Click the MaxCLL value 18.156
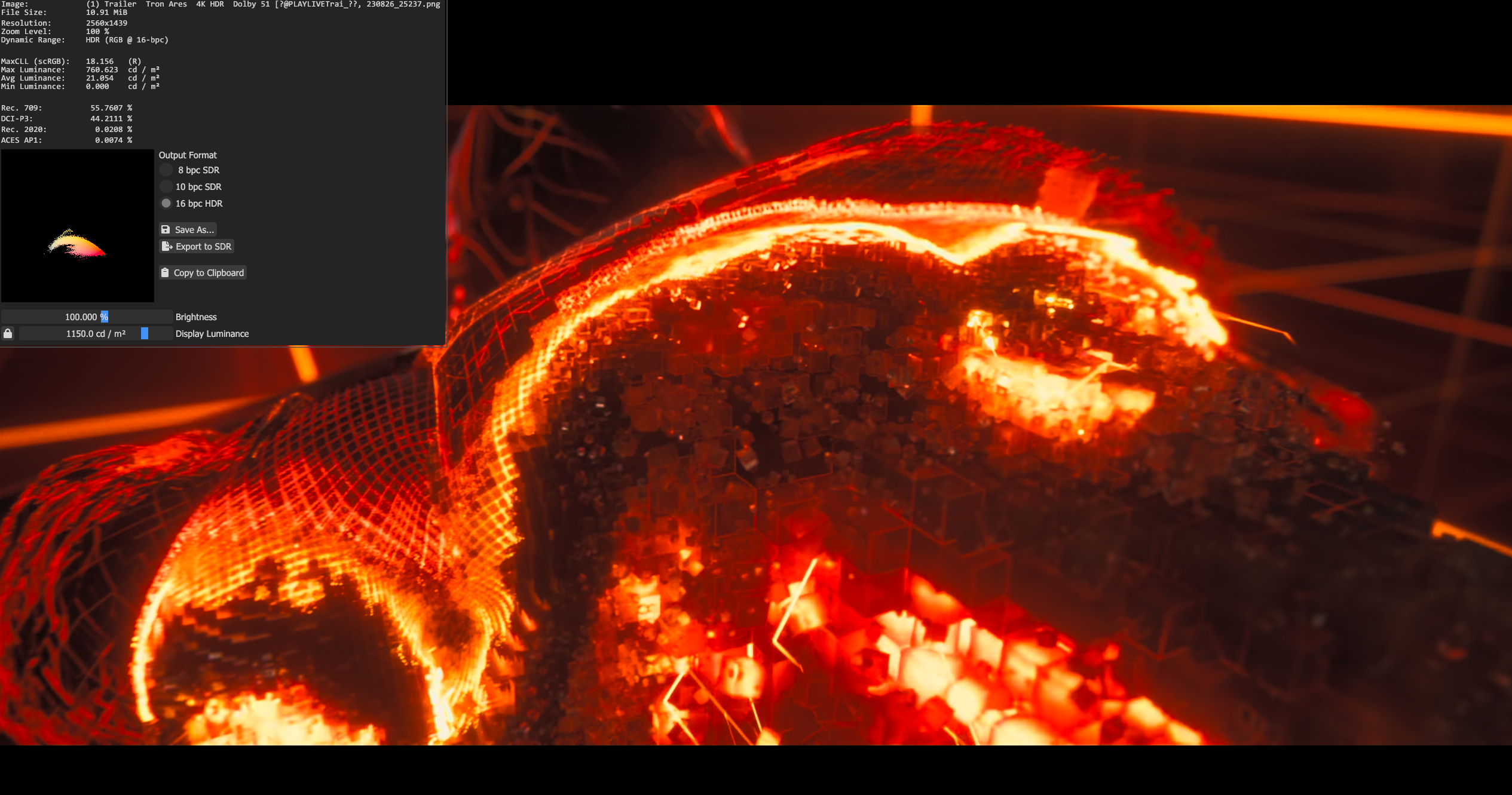Viewport: 1512px width, 795px height. [x=100, y=61]
